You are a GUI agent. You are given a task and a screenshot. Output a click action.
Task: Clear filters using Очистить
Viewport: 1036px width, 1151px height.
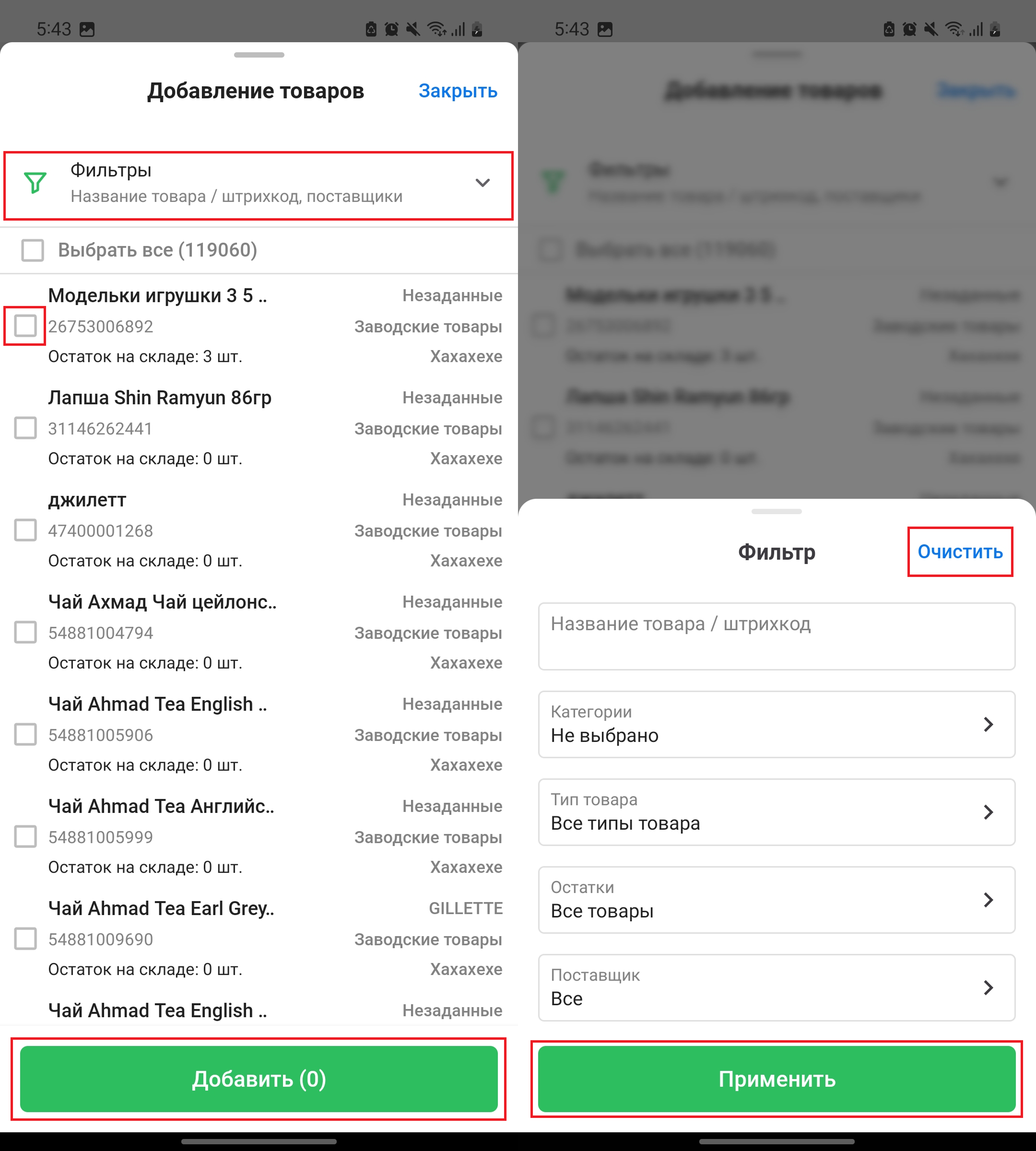pos(960,552)
